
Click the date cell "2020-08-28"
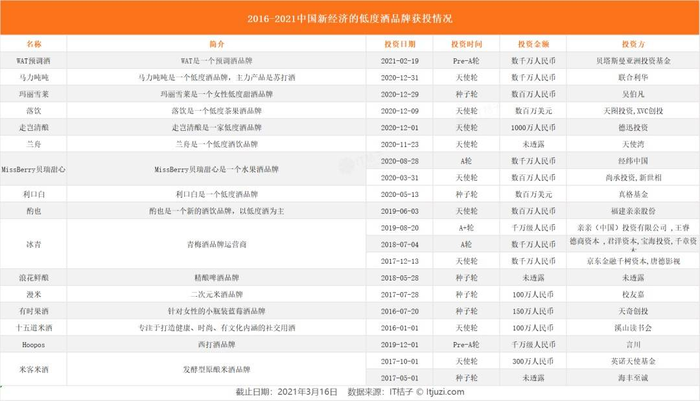point(400,161)
